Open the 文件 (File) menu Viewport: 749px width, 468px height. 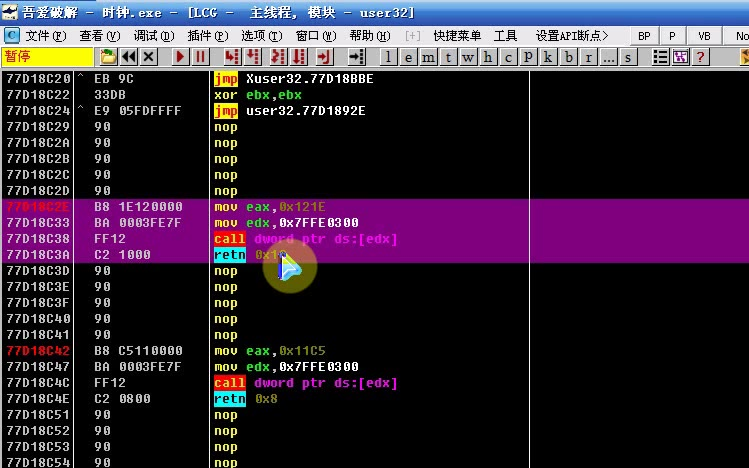coord(44,35)
